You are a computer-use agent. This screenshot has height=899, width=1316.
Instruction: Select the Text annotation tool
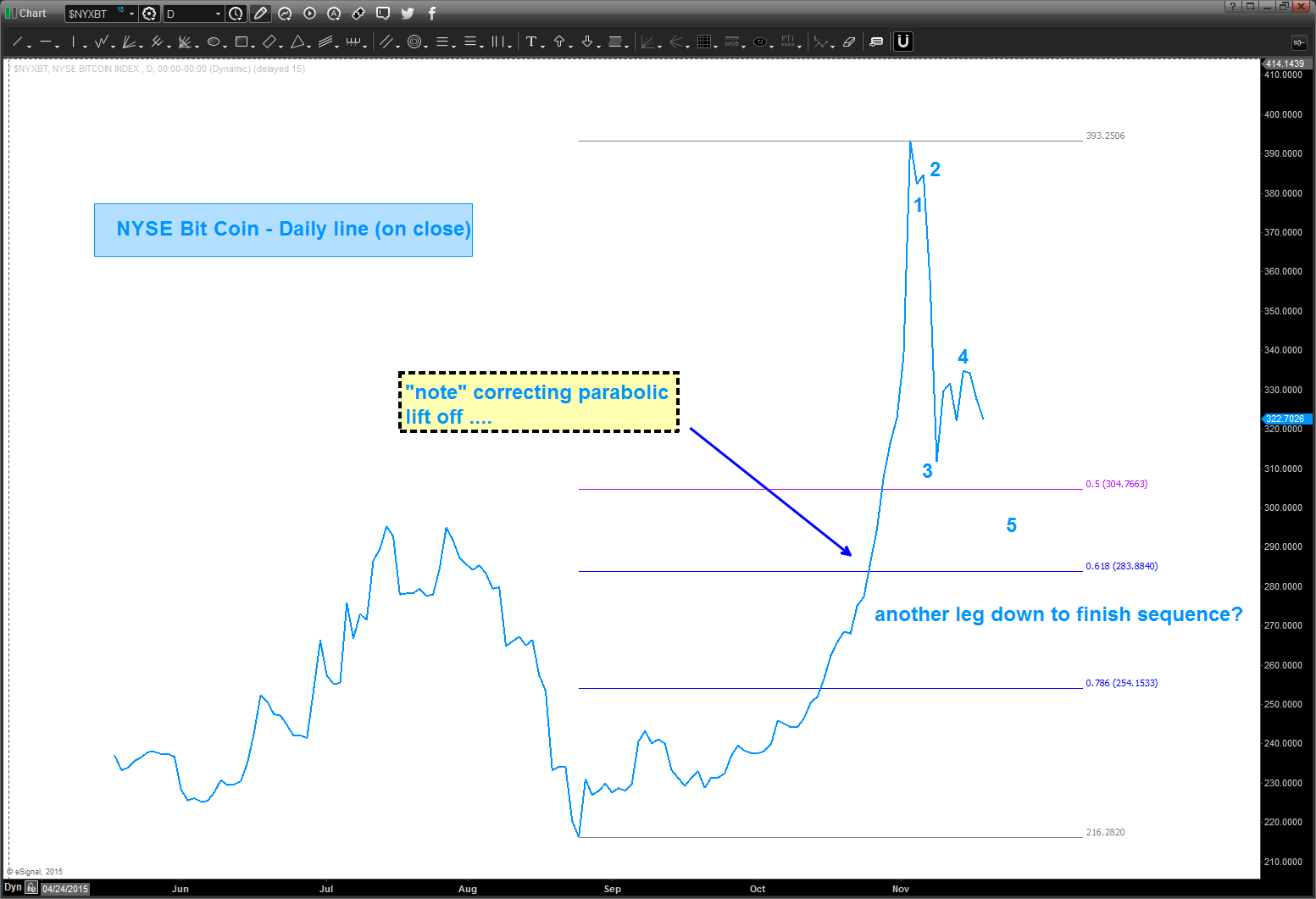pos(533,41)
